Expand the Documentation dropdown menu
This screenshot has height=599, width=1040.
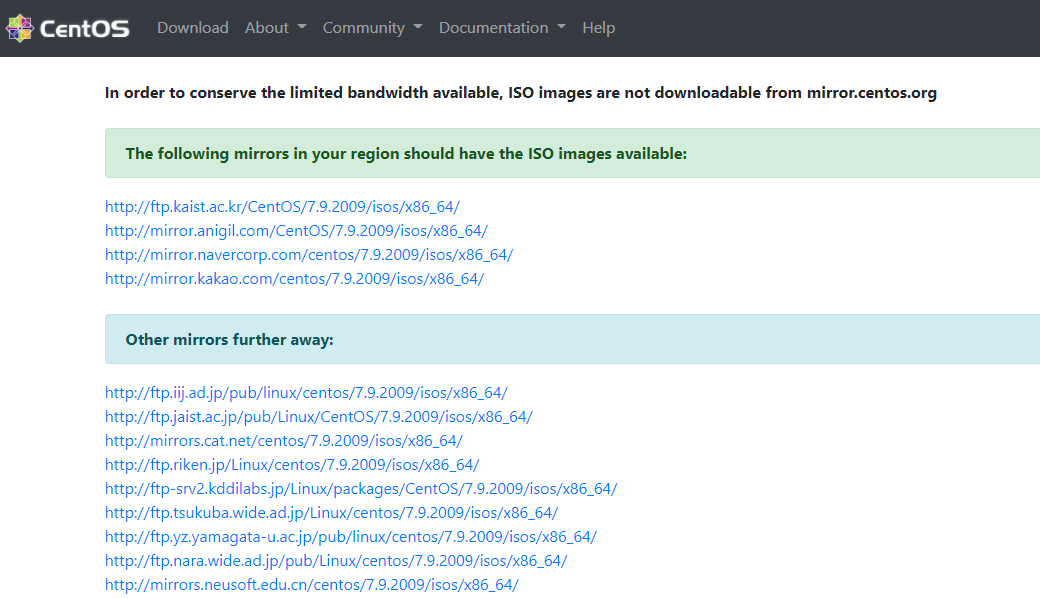(x=502, y=28)
